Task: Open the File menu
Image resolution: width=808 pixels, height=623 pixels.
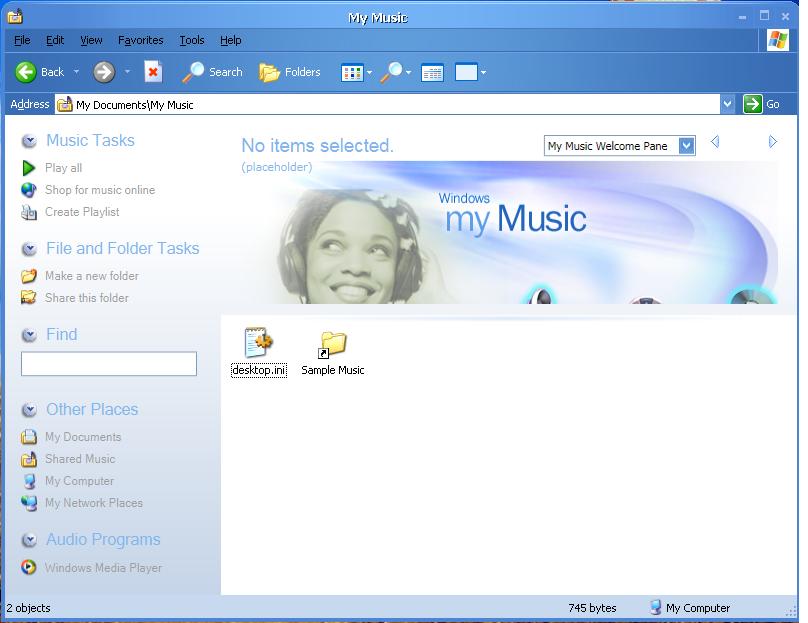Action: tap(22, 40)
